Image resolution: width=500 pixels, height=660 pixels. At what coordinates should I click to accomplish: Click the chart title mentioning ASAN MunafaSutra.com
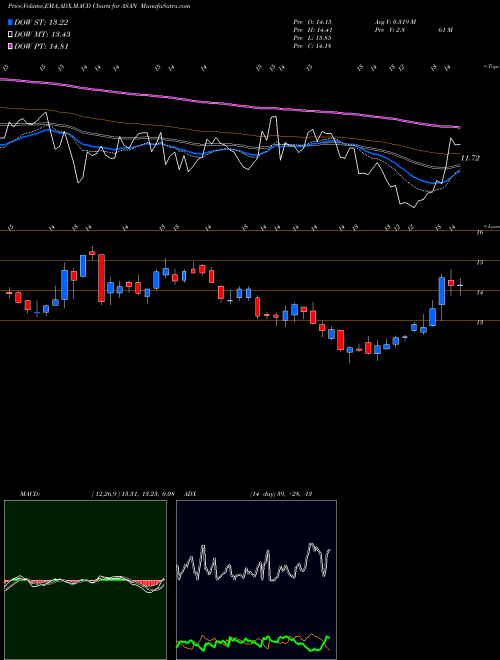pyautogui.click(x=99, y=6)
